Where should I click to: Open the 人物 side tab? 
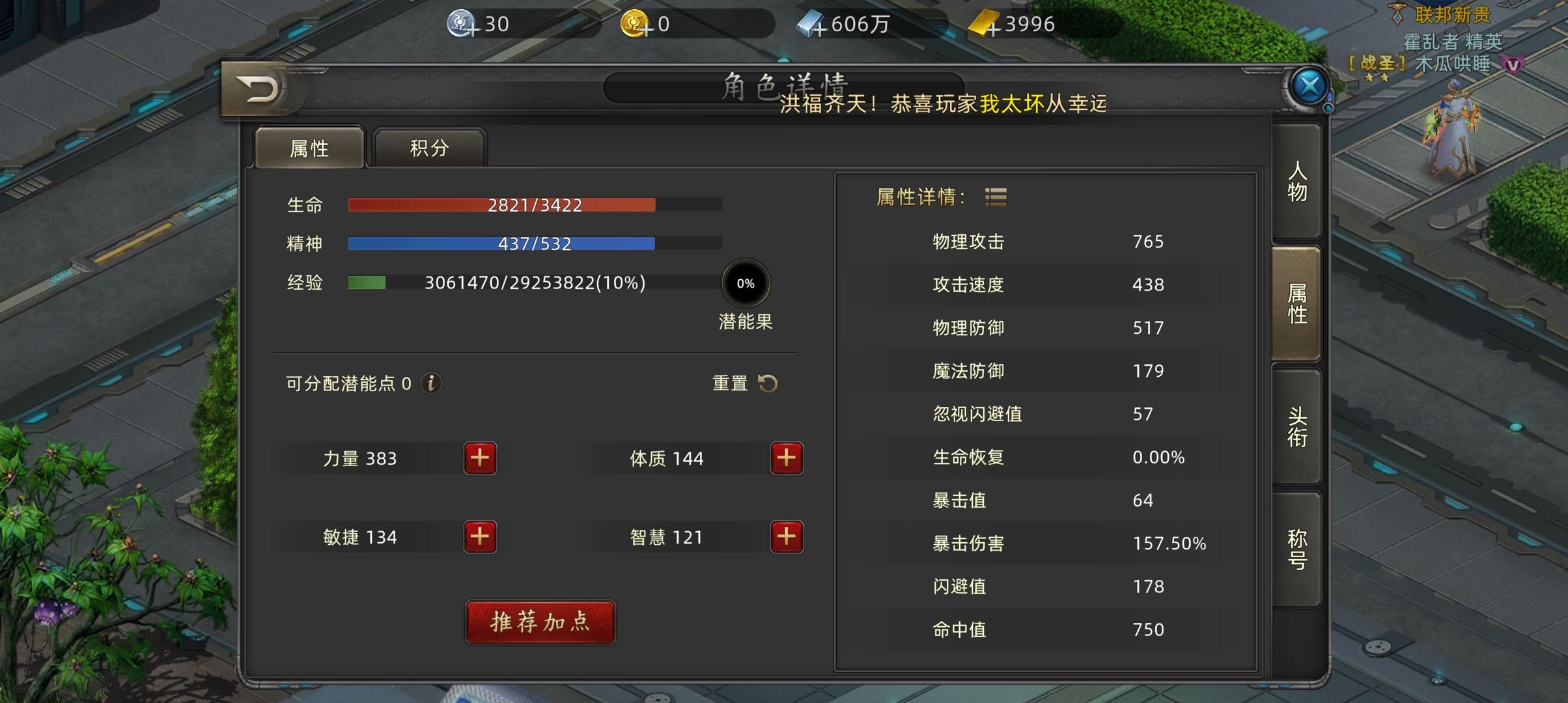1296,182
